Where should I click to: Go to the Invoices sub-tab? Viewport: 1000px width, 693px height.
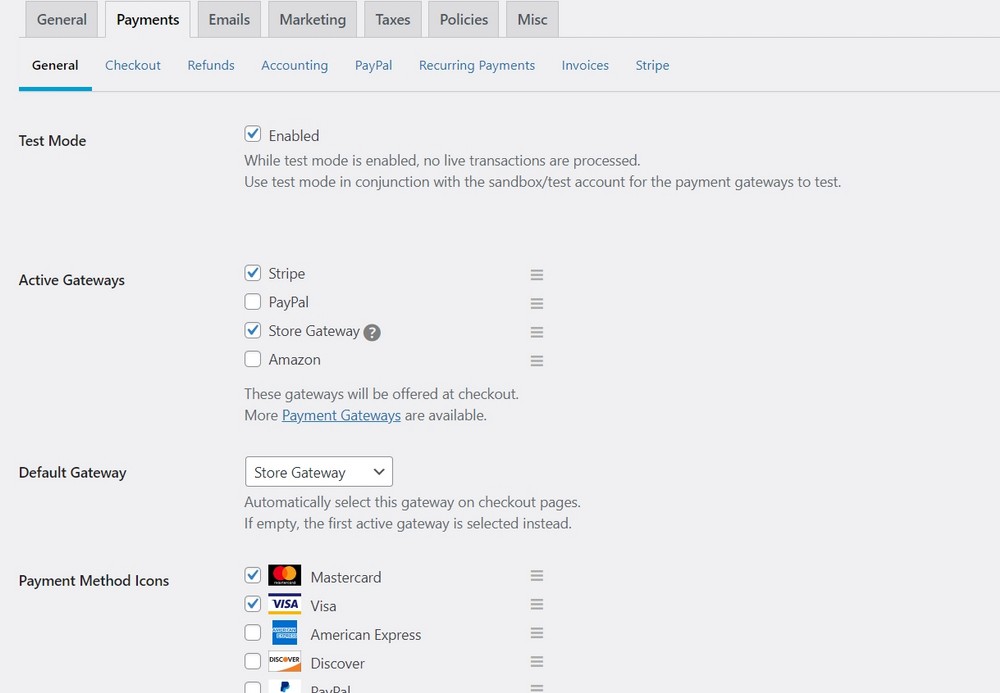pos(585,65)
